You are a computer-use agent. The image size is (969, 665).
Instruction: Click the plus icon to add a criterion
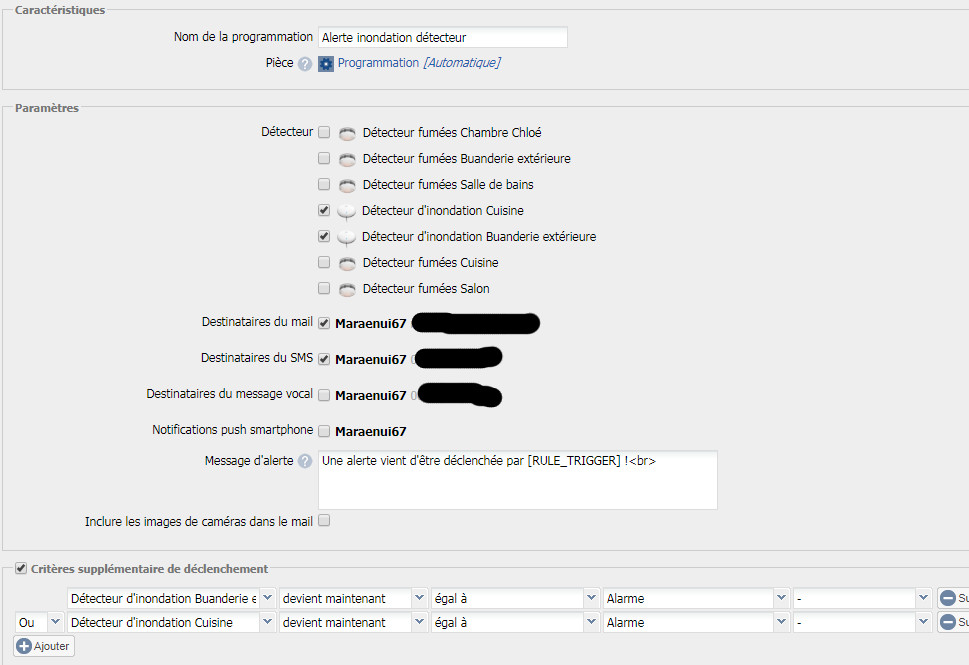pos(24,646)
